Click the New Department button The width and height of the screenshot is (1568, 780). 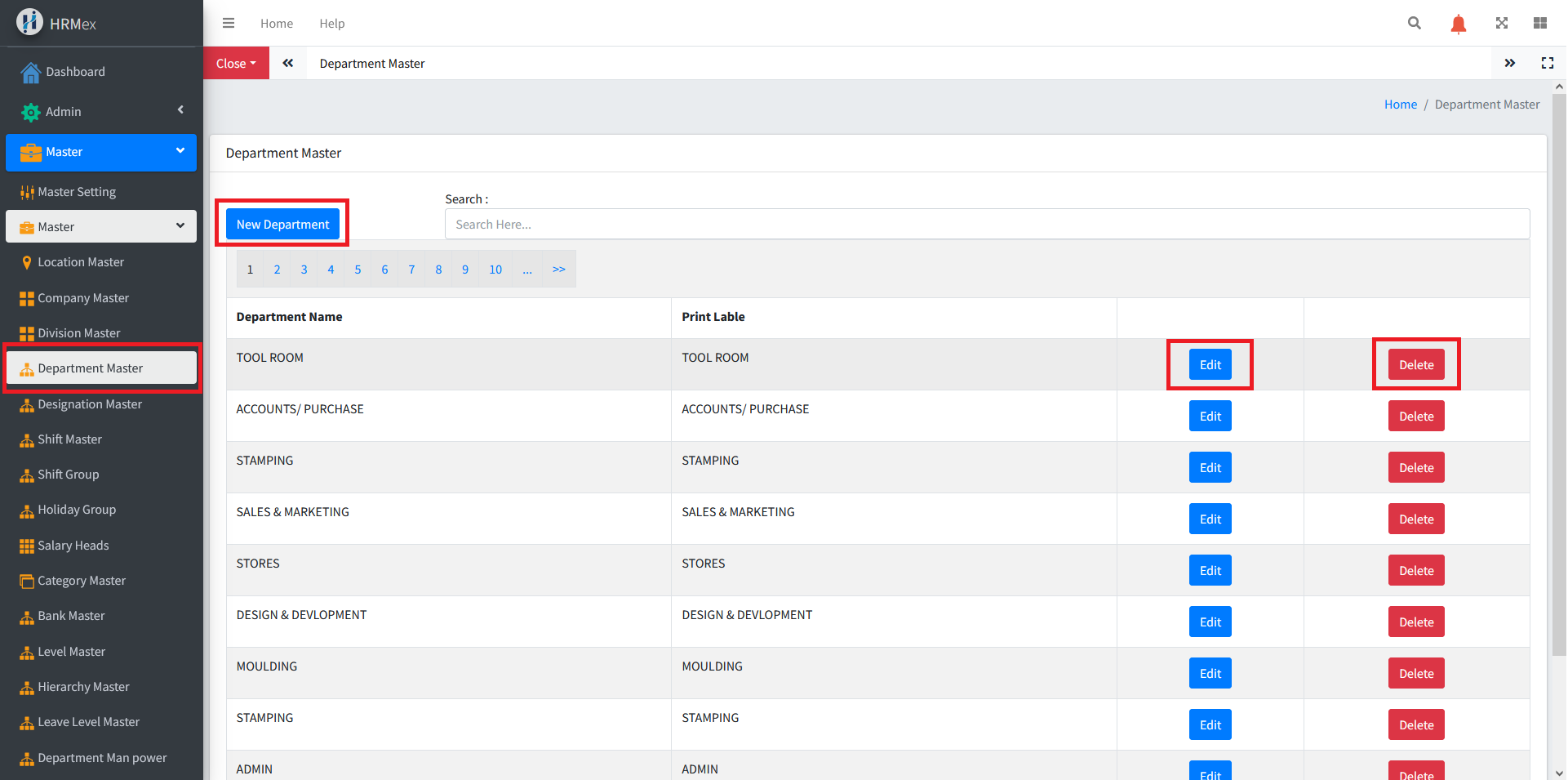tap(282, 225)
